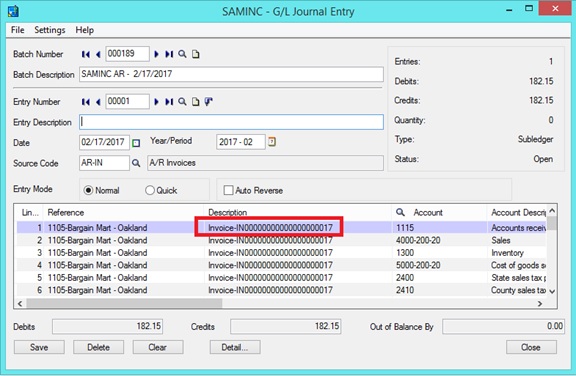
Task: Click the application icon in title bar
Action: pyautogui.click(x=13, y=11)
